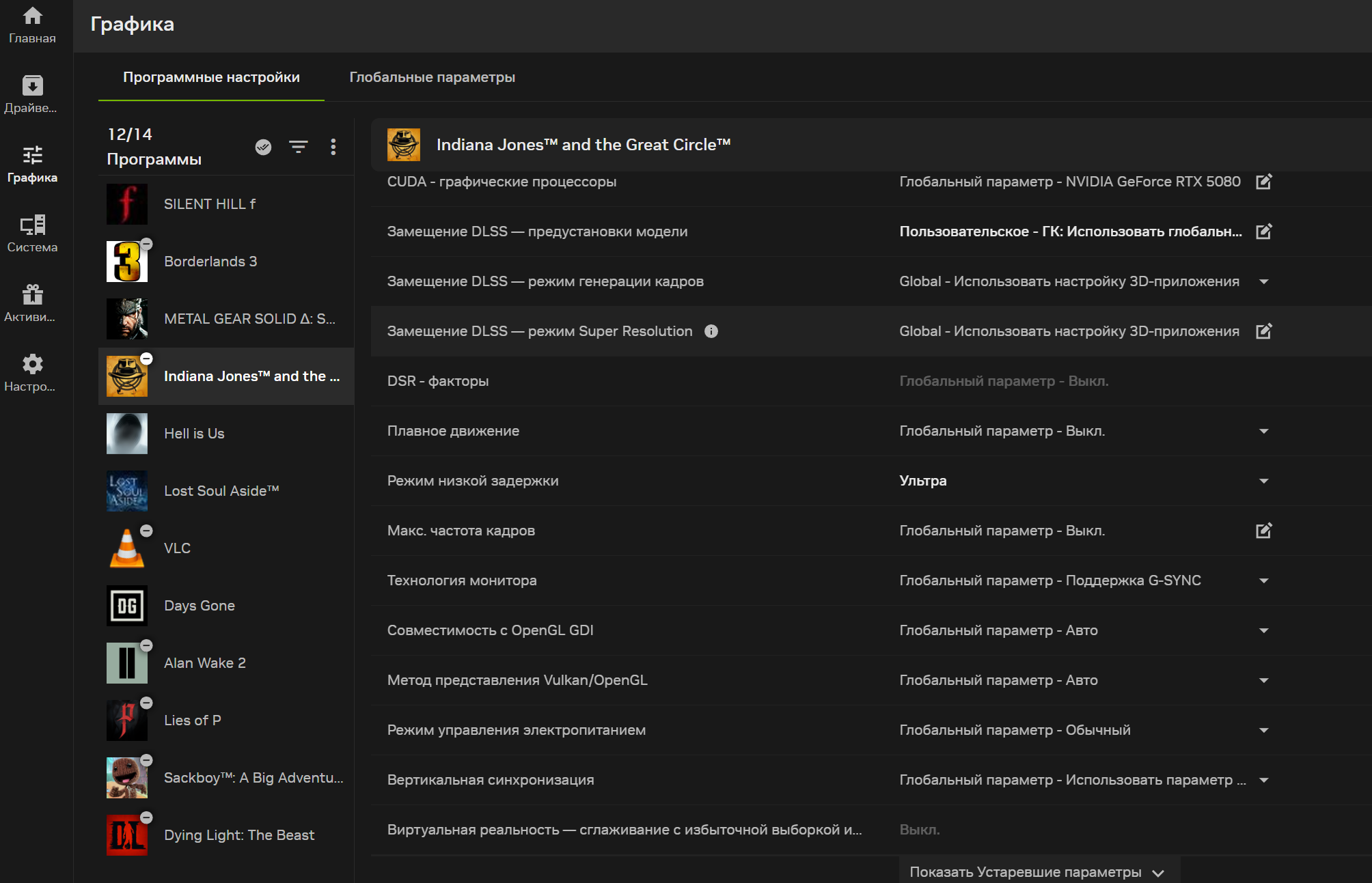Expand Режим низкой задержки dropdown
The height and width of the screenshot is (883, 1372).
(x=1263, y=481)
